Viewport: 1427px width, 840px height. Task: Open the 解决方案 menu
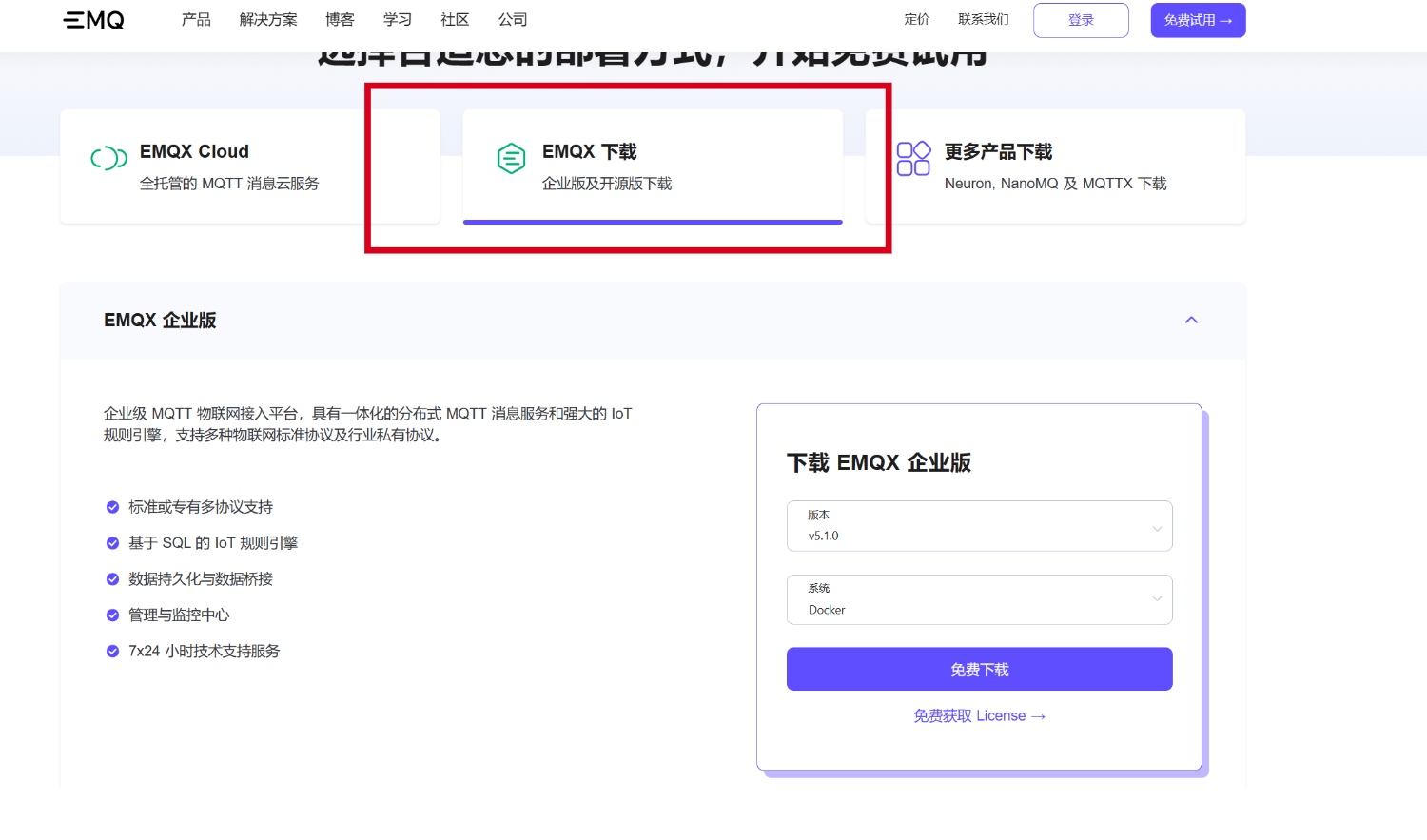click(x=268, y=19)
